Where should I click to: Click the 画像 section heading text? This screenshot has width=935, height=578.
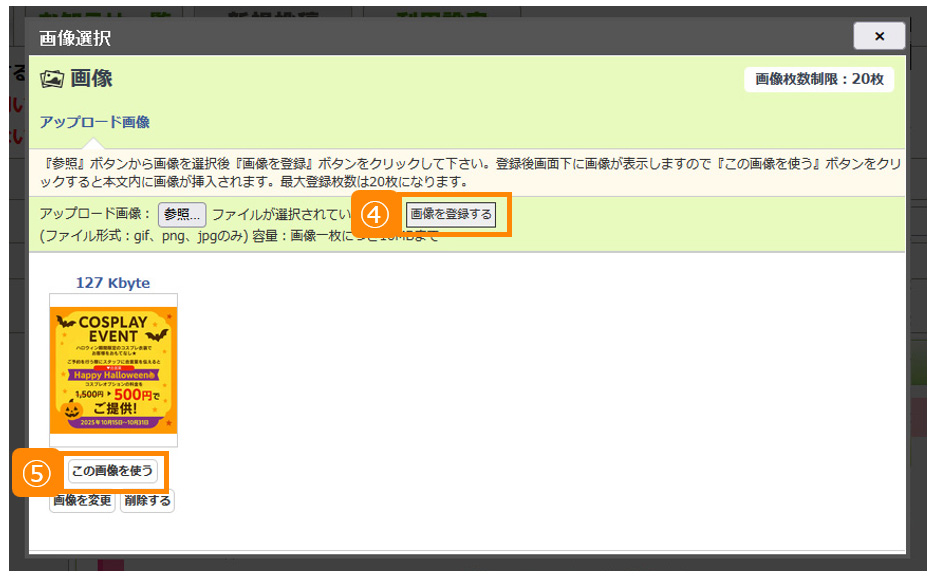91,79
